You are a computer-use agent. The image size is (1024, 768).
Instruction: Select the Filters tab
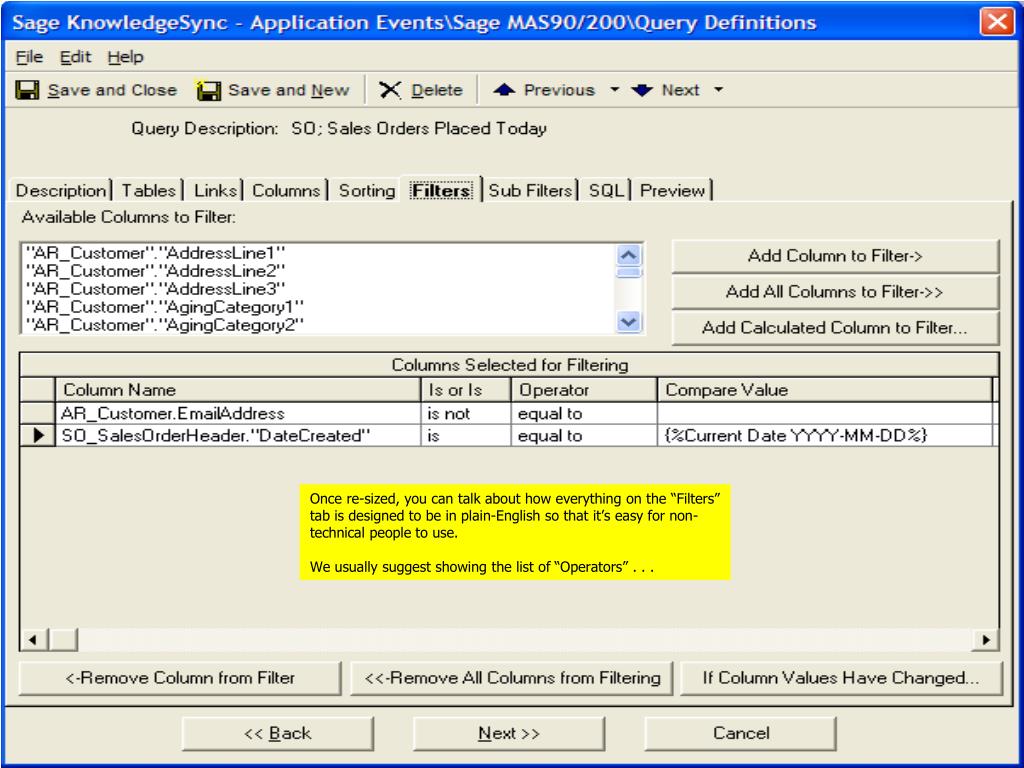tap(441, 190)
